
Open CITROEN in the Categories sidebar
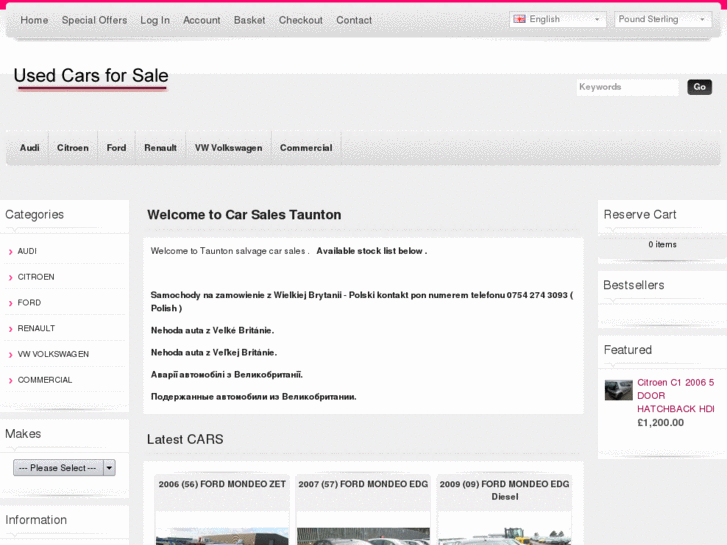click(x=36, y=277)
